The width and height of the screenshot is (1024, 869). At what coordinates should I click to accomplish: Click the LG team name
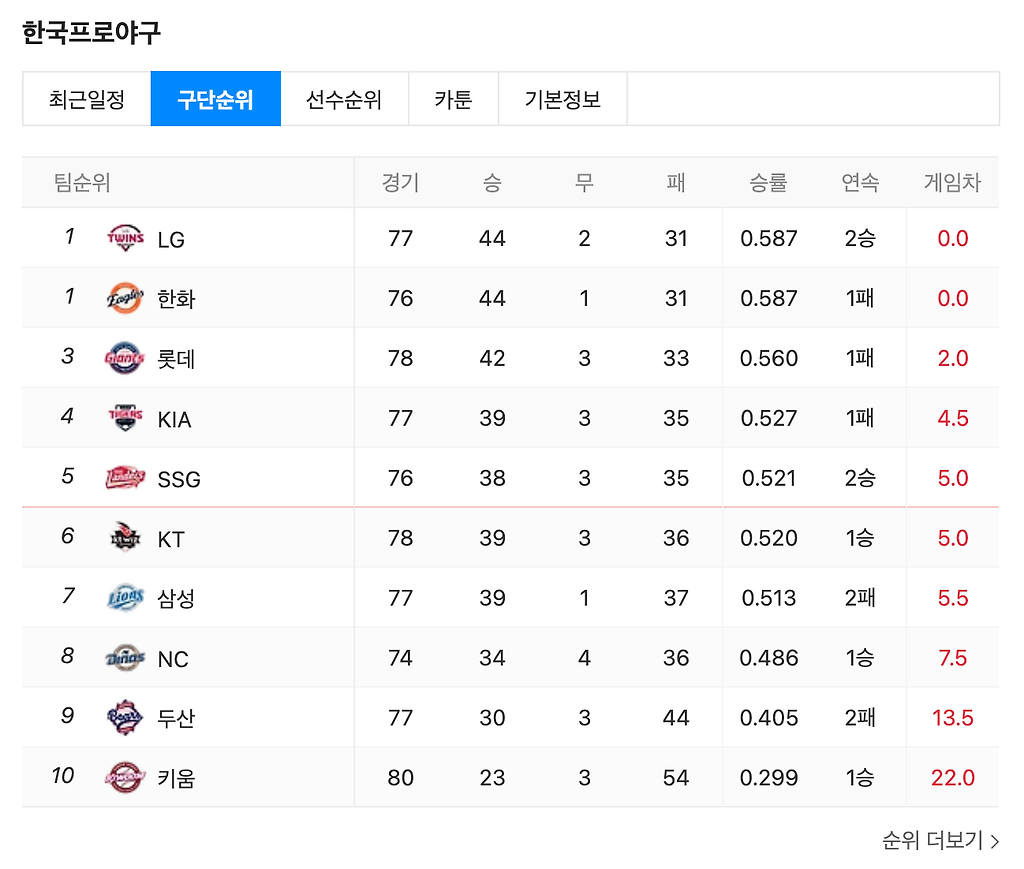tap(171, 240)
